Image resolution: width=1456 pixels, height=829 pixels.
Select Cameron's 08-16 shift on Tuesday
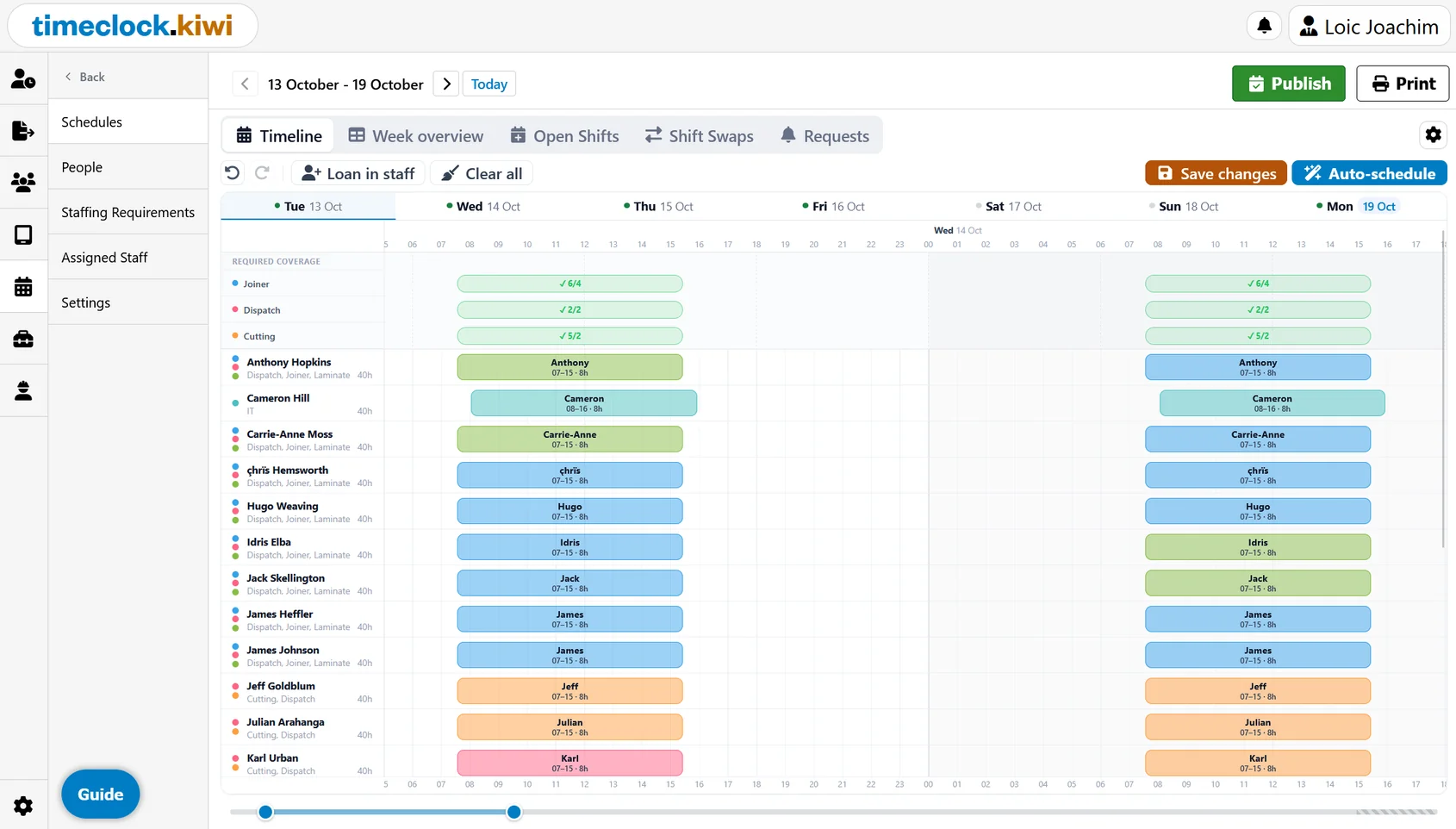coord(584,403)
